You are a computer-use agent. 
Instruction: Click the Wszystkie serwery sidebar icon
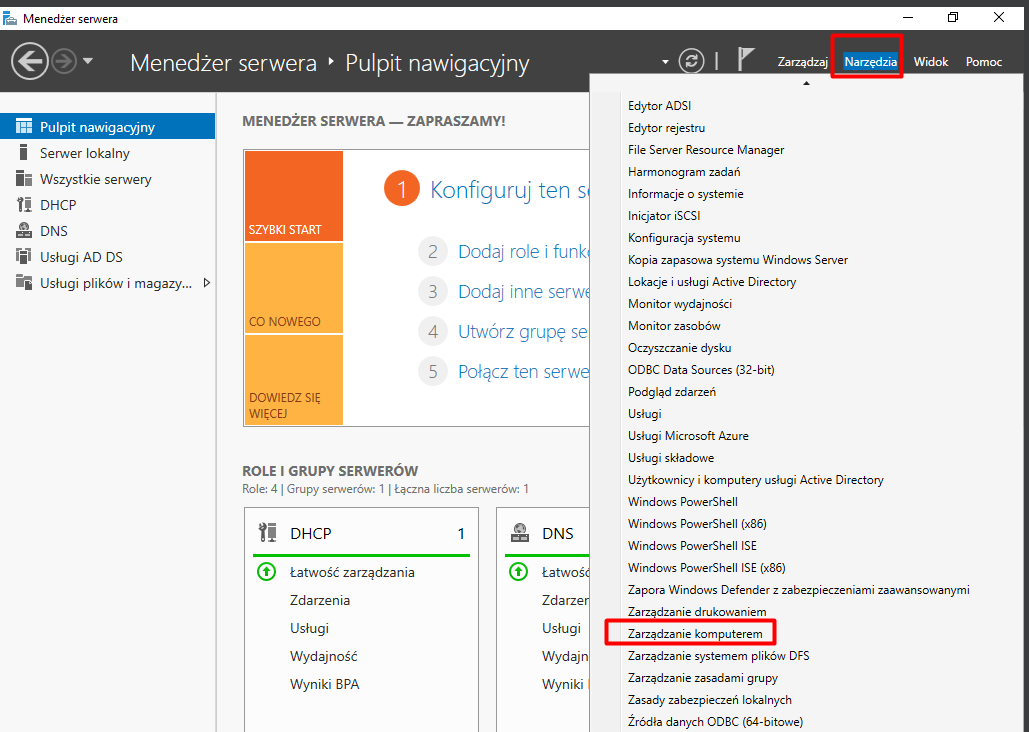coord(23,179)
